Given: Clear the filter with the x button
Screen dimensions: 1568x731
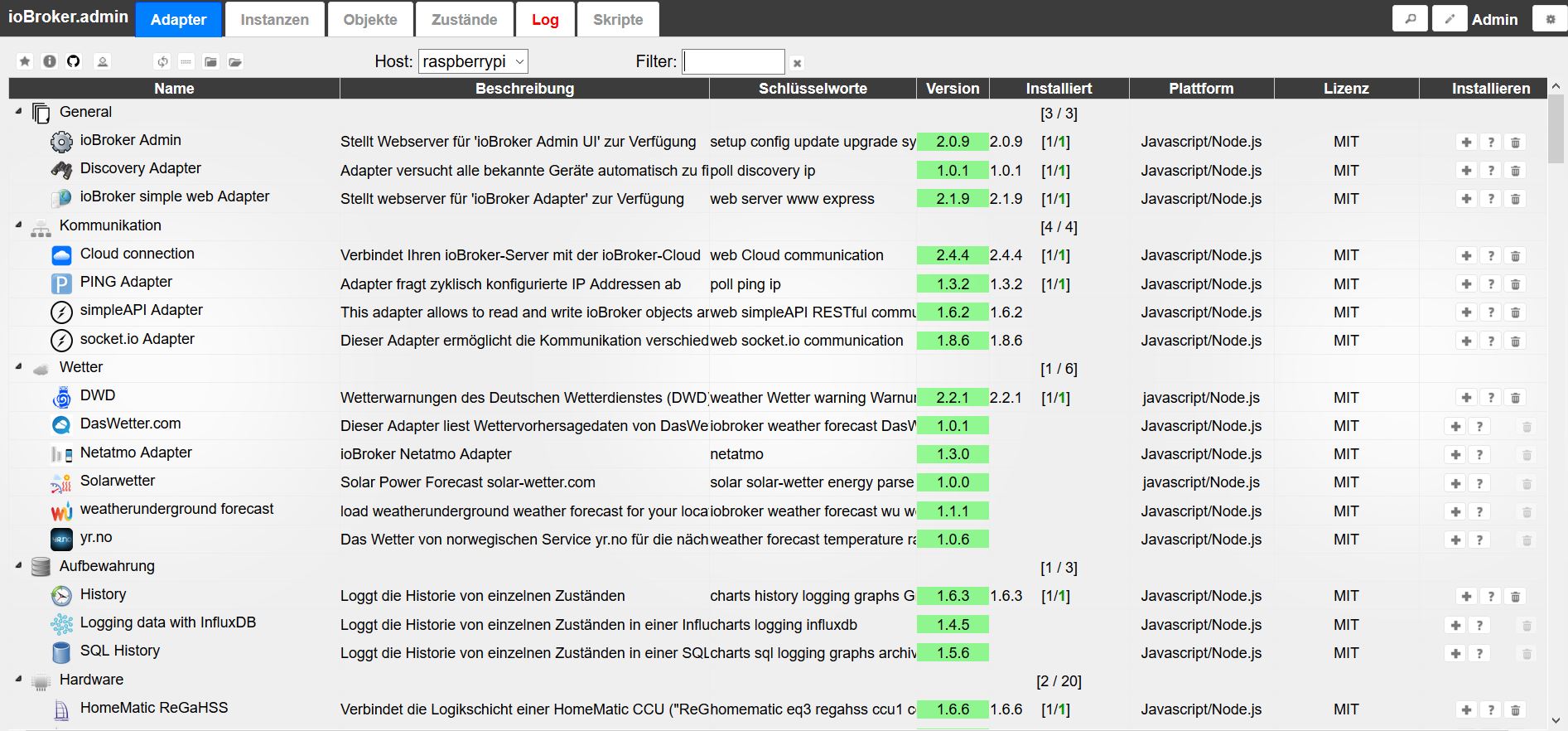Looking at the screenshot, I should [797, 63].
